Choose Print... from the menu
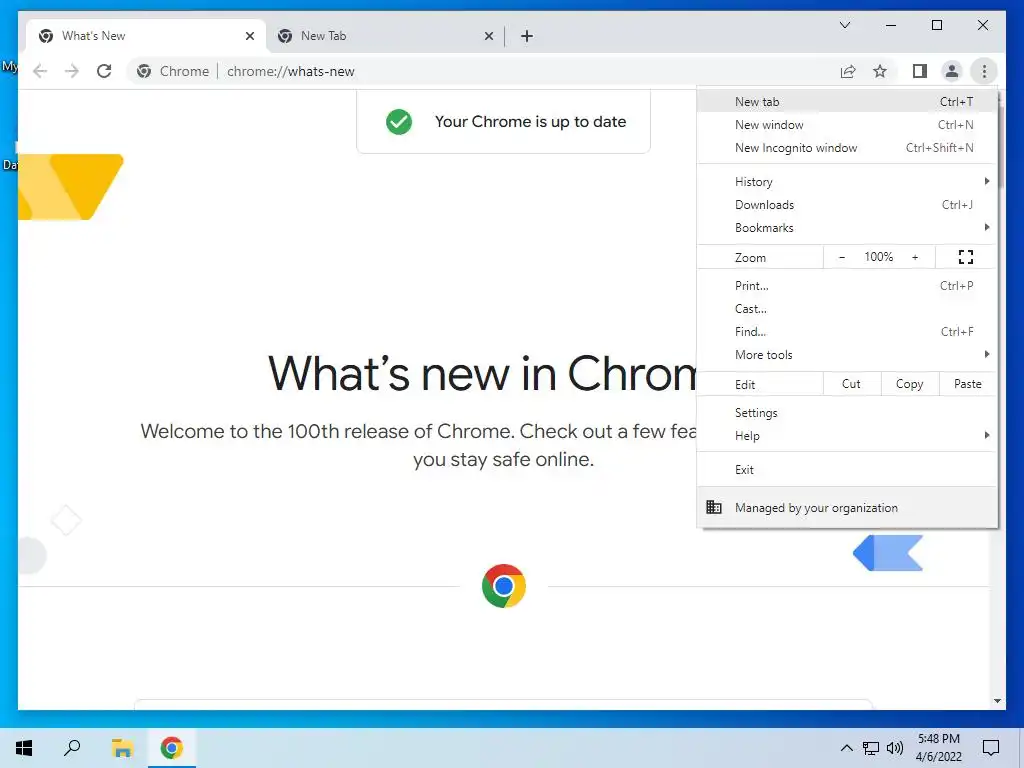This screenshot has width=1024, height=768. 847,285
